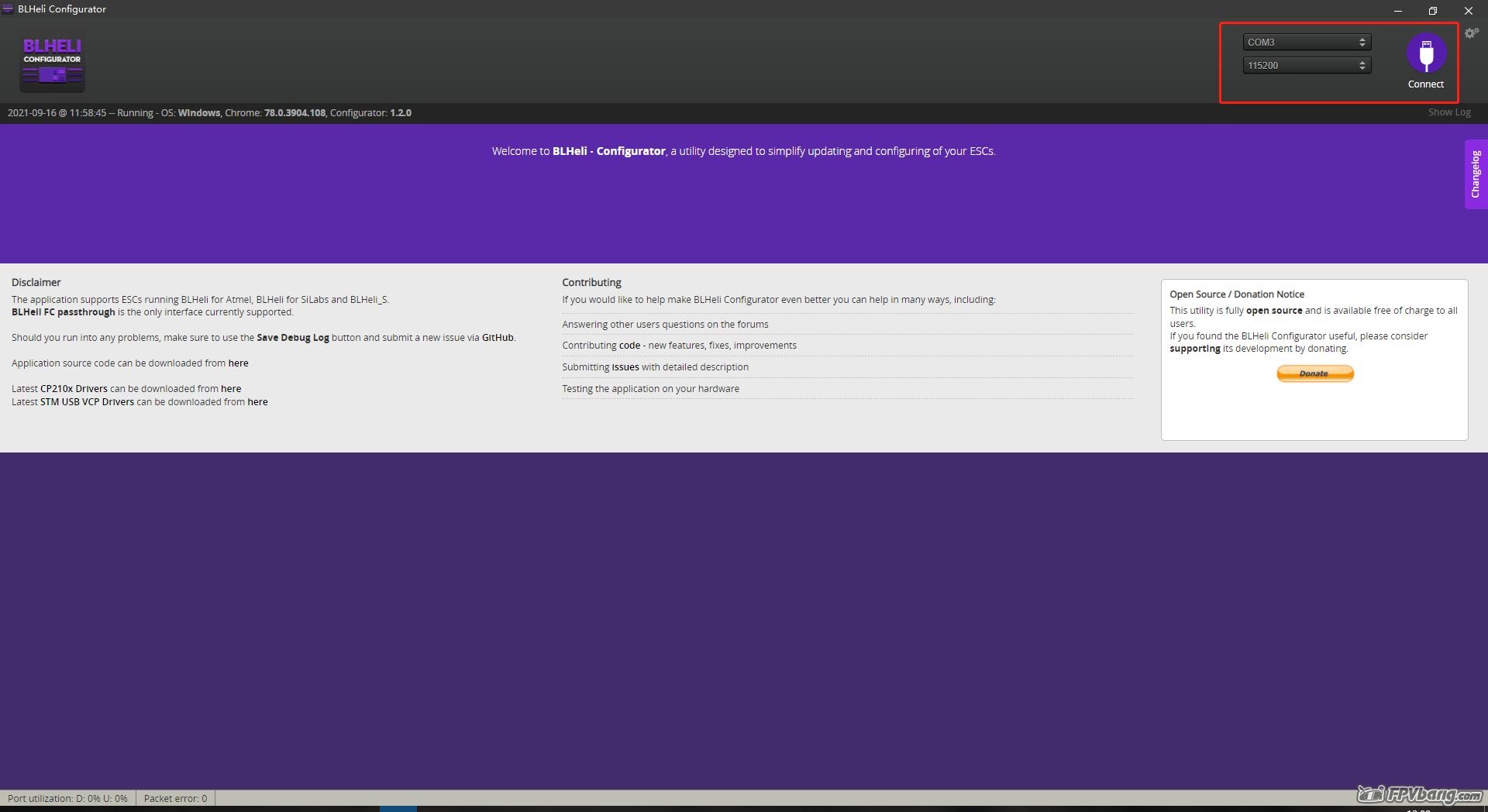Open the settings gear icon
Screen dimensions: 1488x812
1471,33
